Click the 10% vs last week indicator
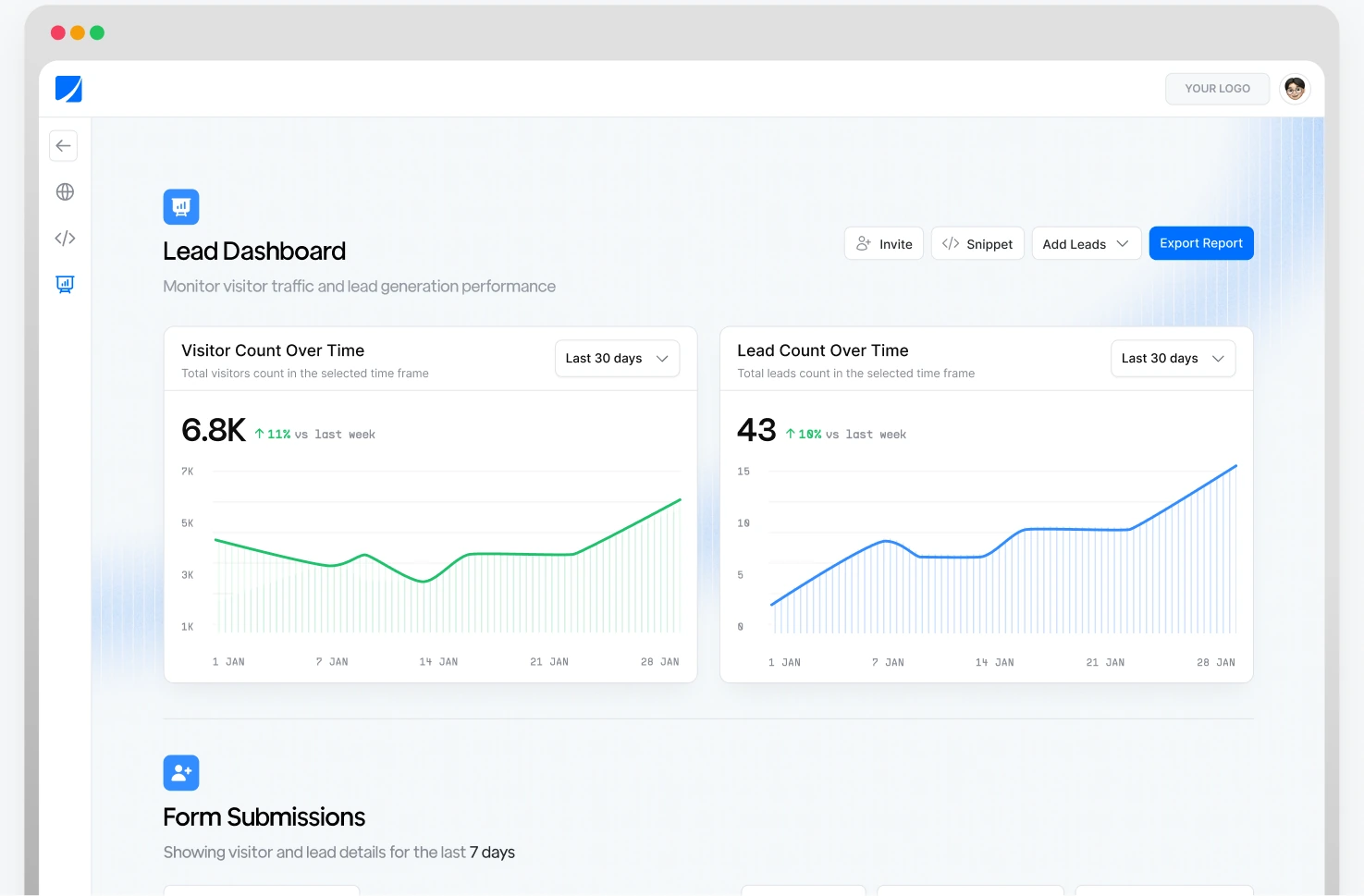This screenshot has width=1364, height=896. click(846, 435)
